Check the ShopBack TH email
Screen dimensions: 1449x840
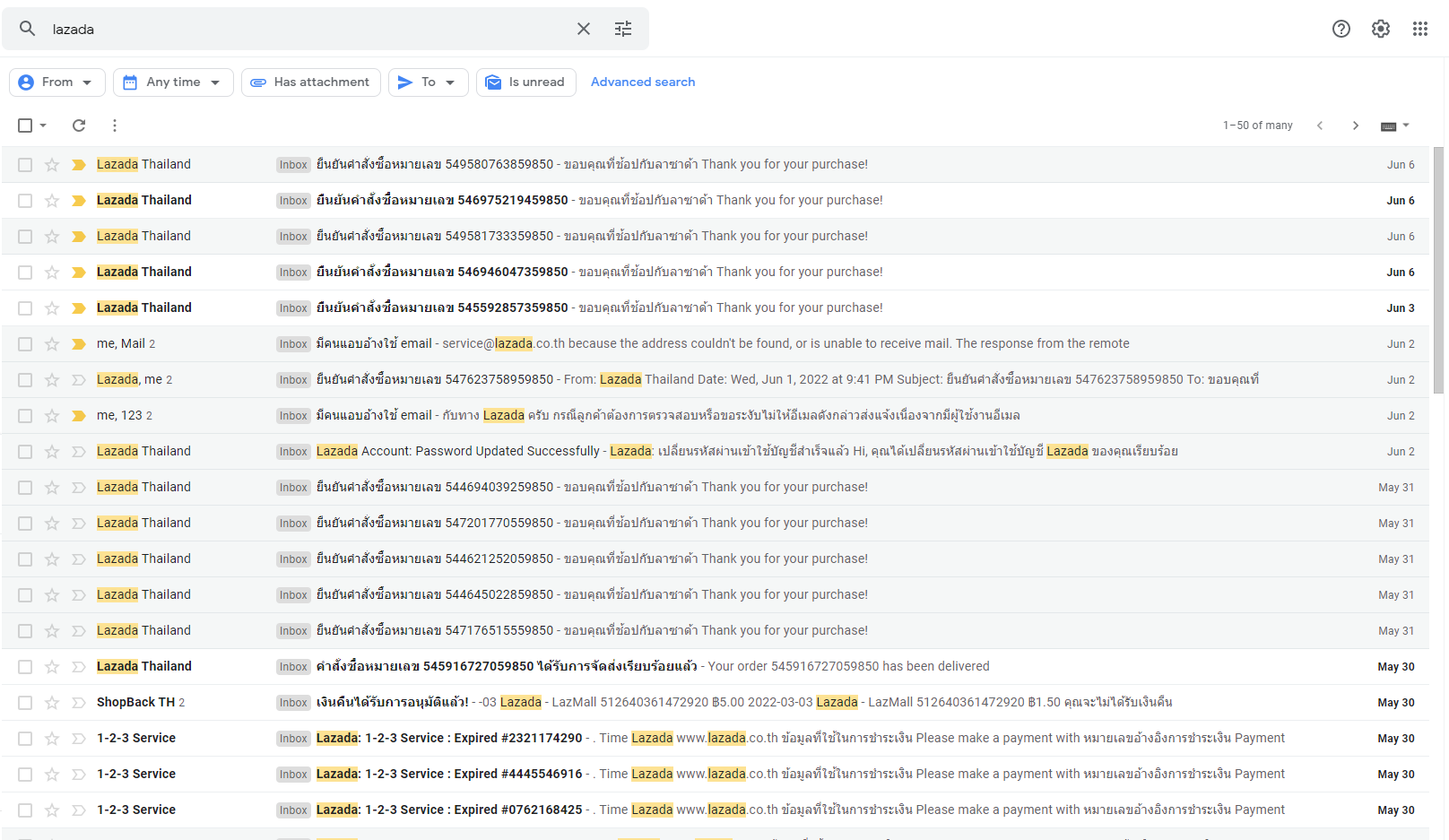tap(25, 703)
